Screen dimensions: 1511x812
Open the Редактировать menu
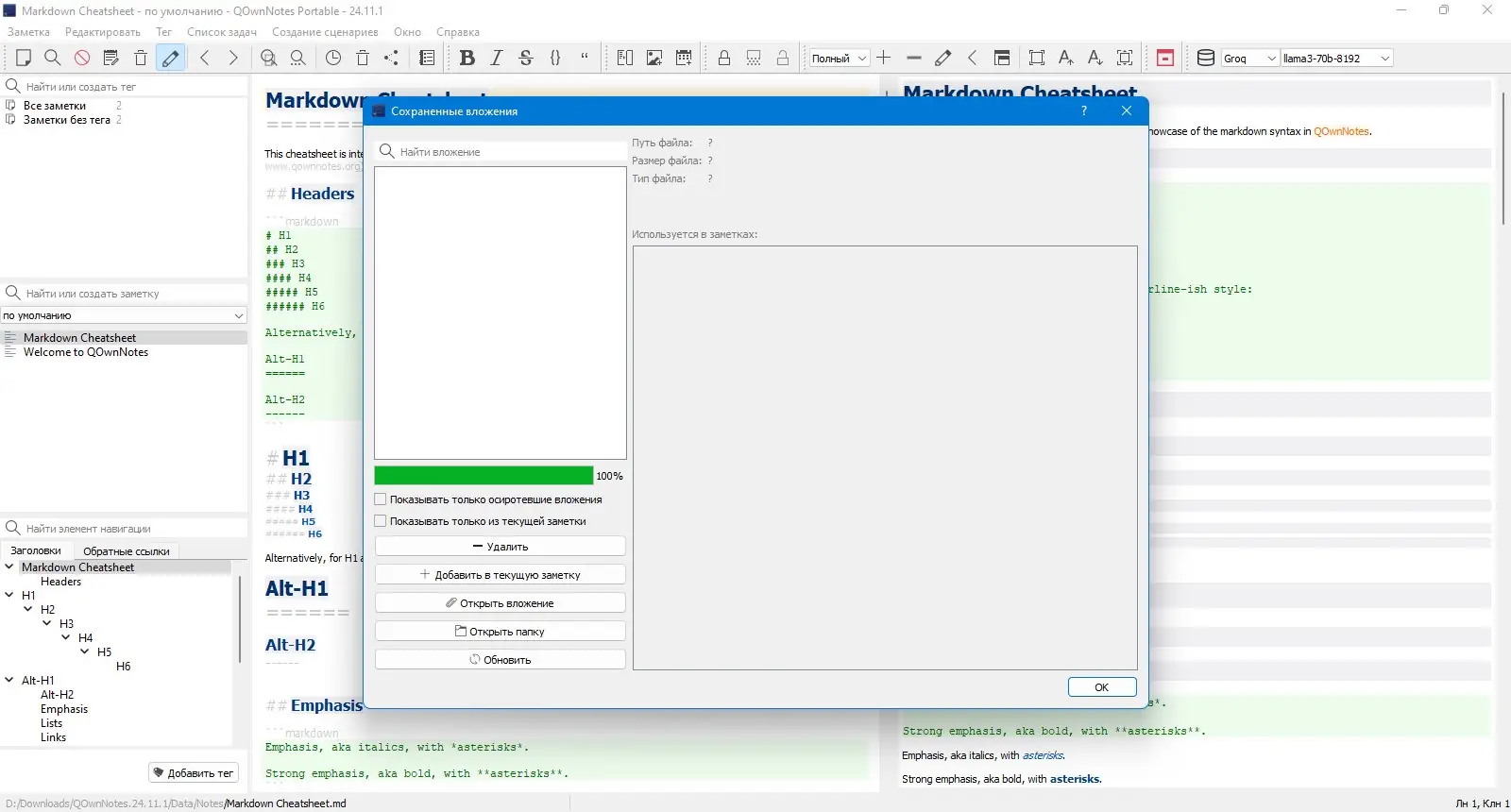click(x=103, y=32)
